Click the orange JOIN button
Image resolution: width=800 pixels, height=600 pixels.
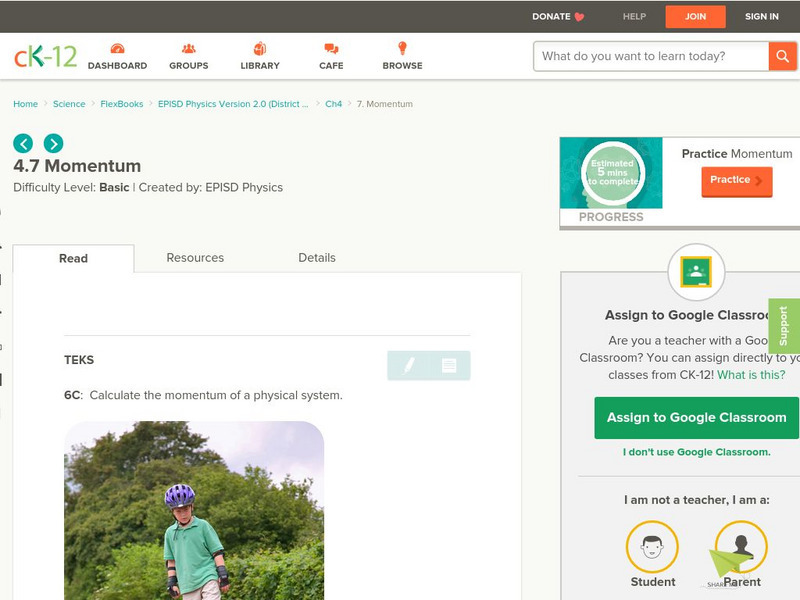click(x=695, y=17)
